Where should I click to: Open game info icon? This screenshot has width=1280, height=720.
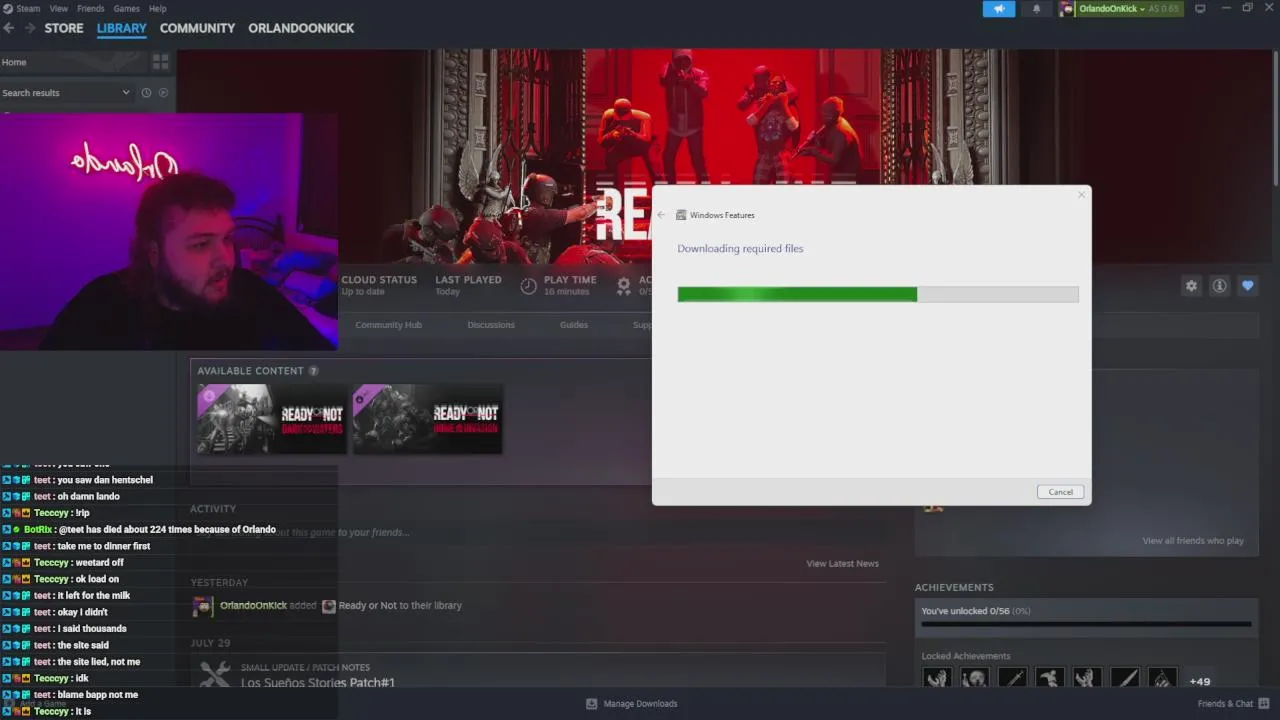[1219, 286]
